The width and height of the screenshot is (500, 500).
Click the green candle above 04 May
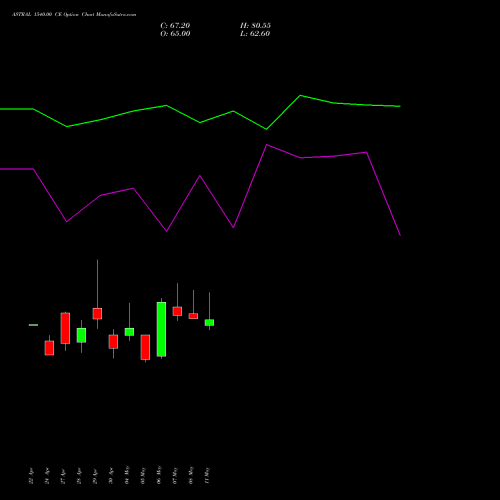pos(129,332)
